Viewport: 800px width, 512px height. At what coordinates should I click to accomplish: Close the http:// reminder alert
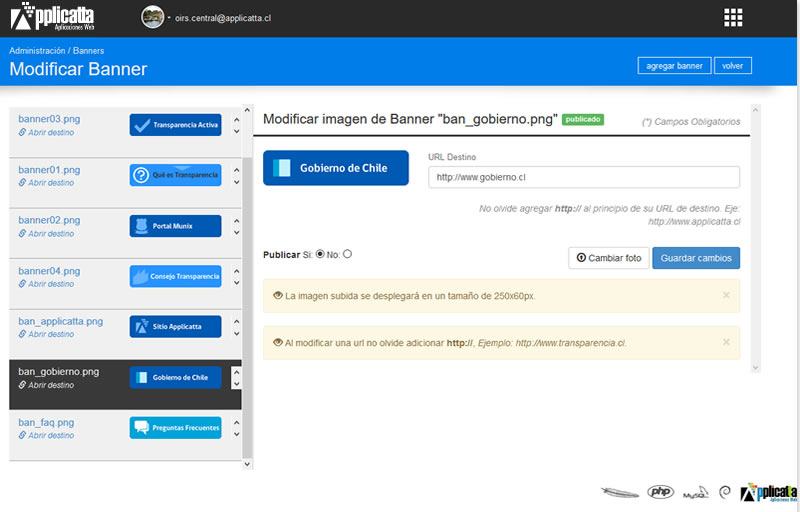click(726, 342)
